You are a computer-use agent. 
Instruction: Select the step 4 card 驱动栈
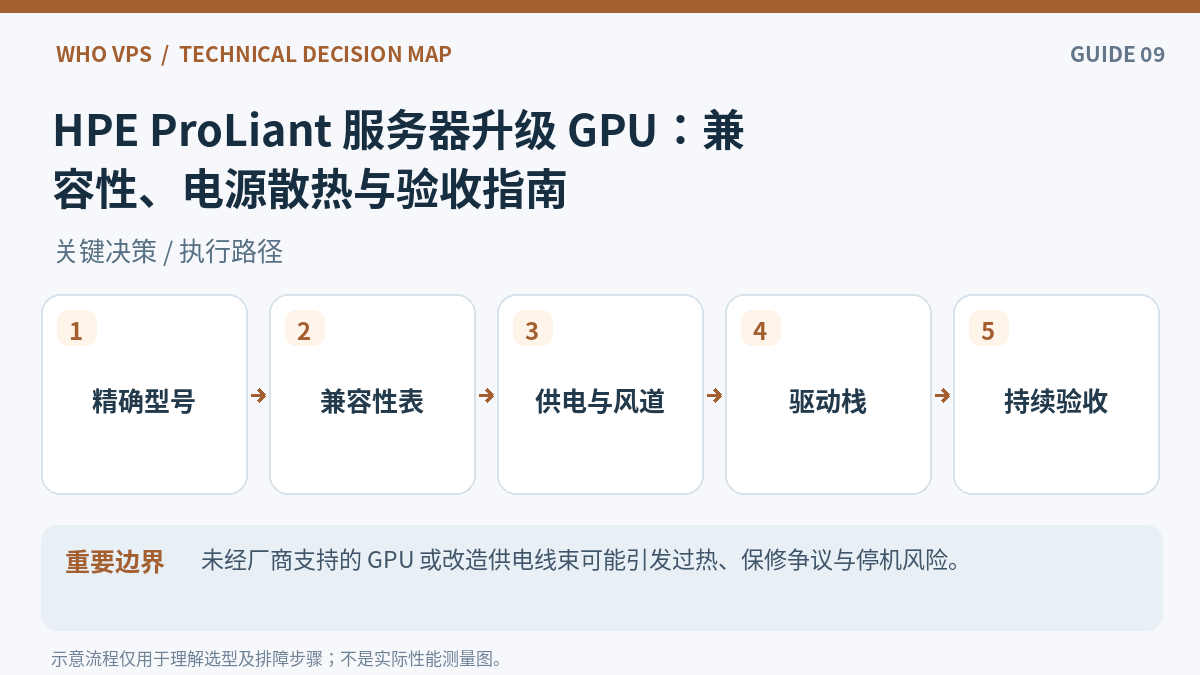(x=828, y=394)
